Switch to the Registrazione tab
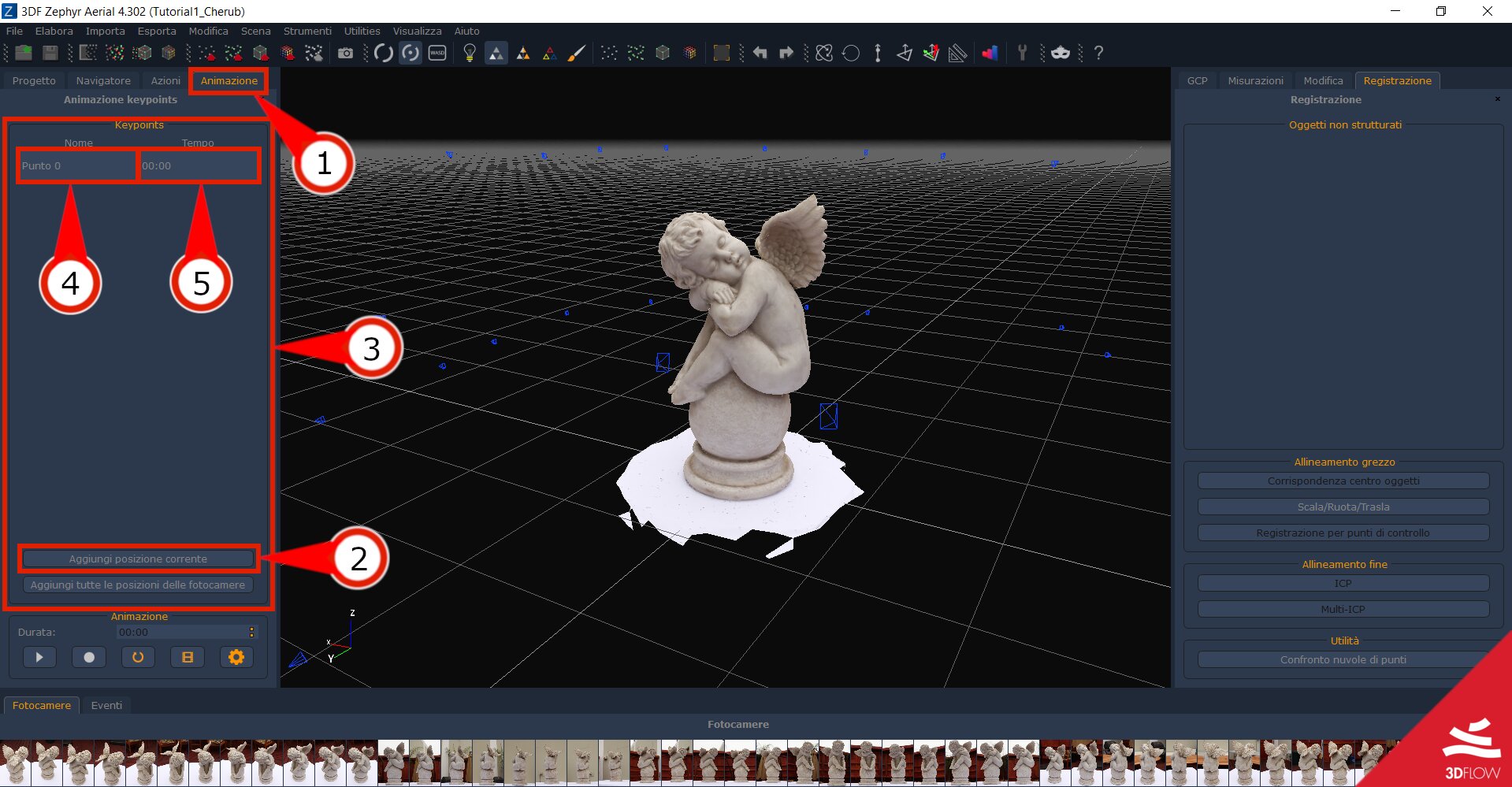The width and height of the screenshot is (1512, 787). tap(1397, 80)
